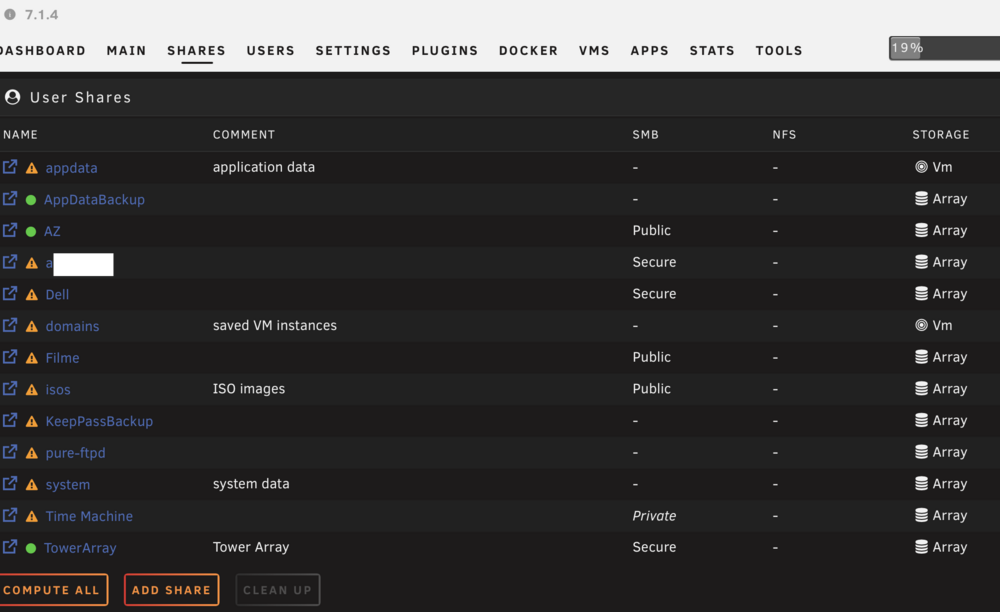This screenshot has height=612, width=1000.
Task: Click the Vm pool icon in domains row
Action: click(921, 325)
